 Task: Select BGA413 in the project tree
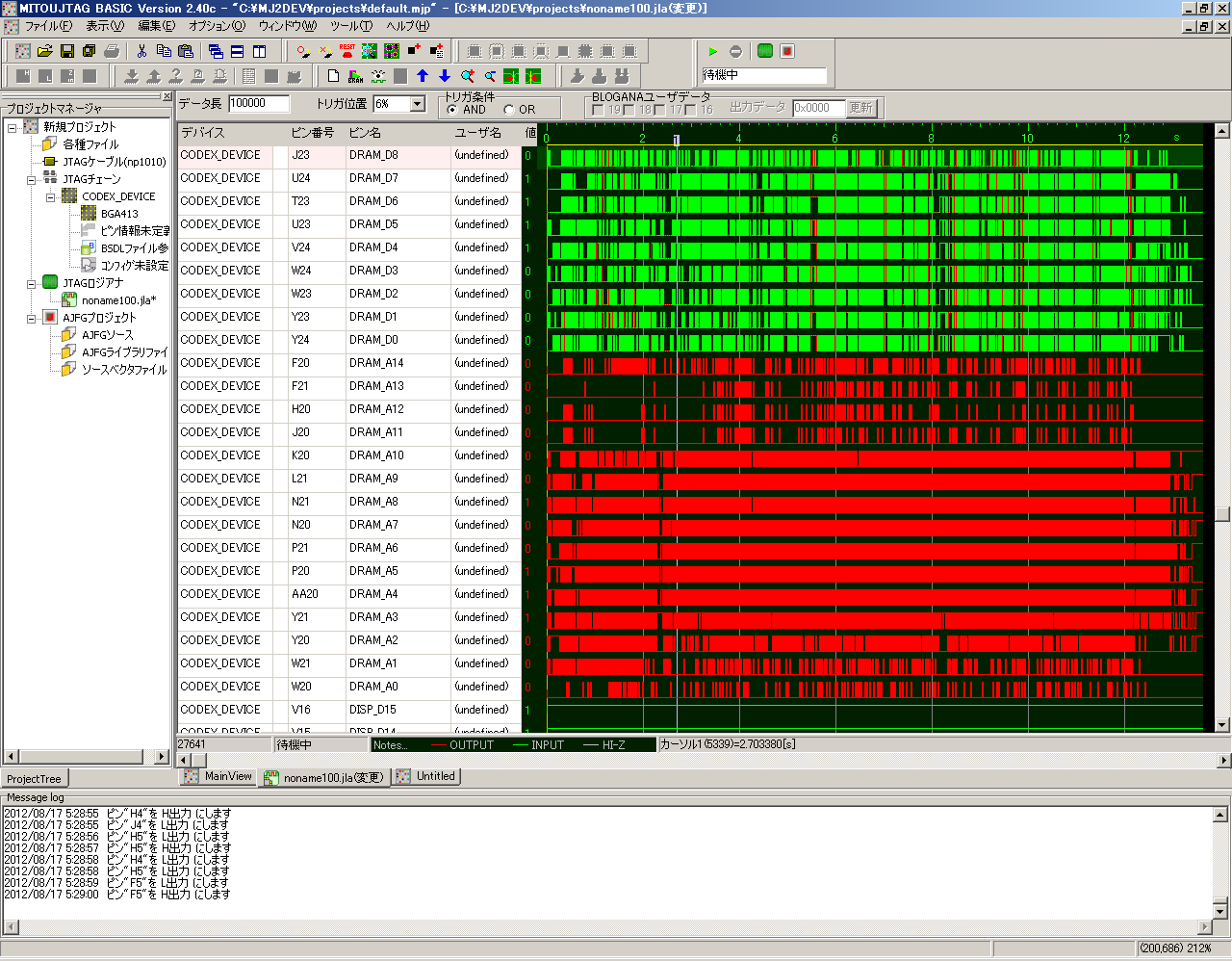click(x=119, y=214)
